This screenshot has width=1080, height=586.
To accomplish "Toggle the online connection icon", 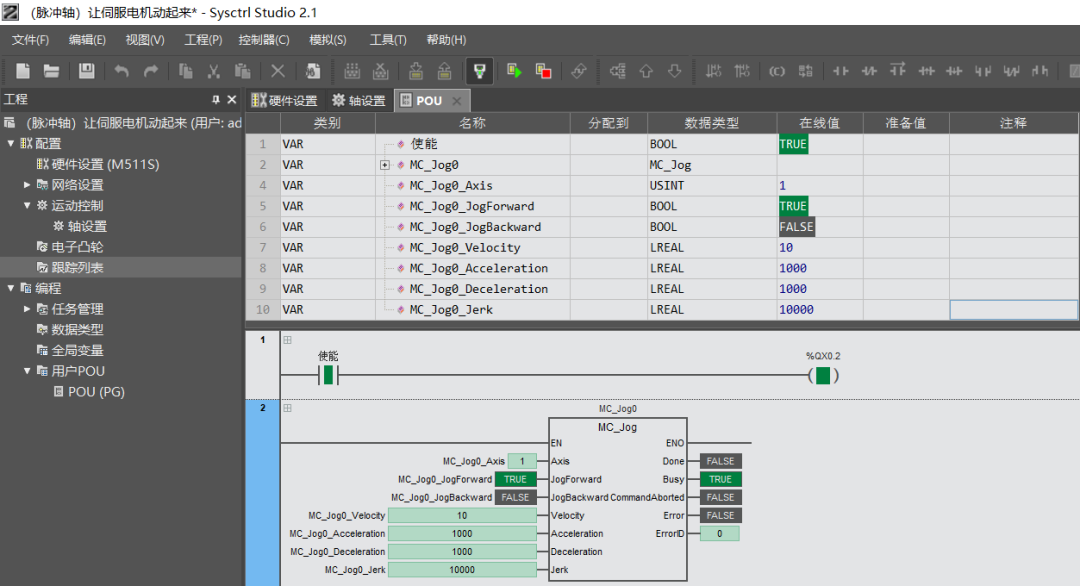I will (479, 71).
